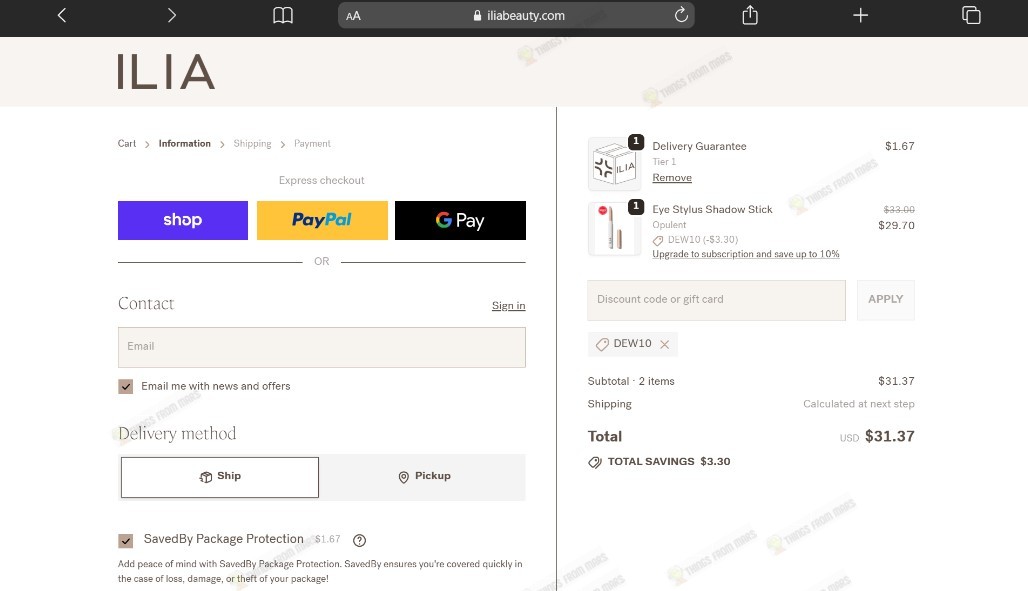Click the Express checkout label
Viewport: 1028px width, 591px height.
(x=321, y=180)
